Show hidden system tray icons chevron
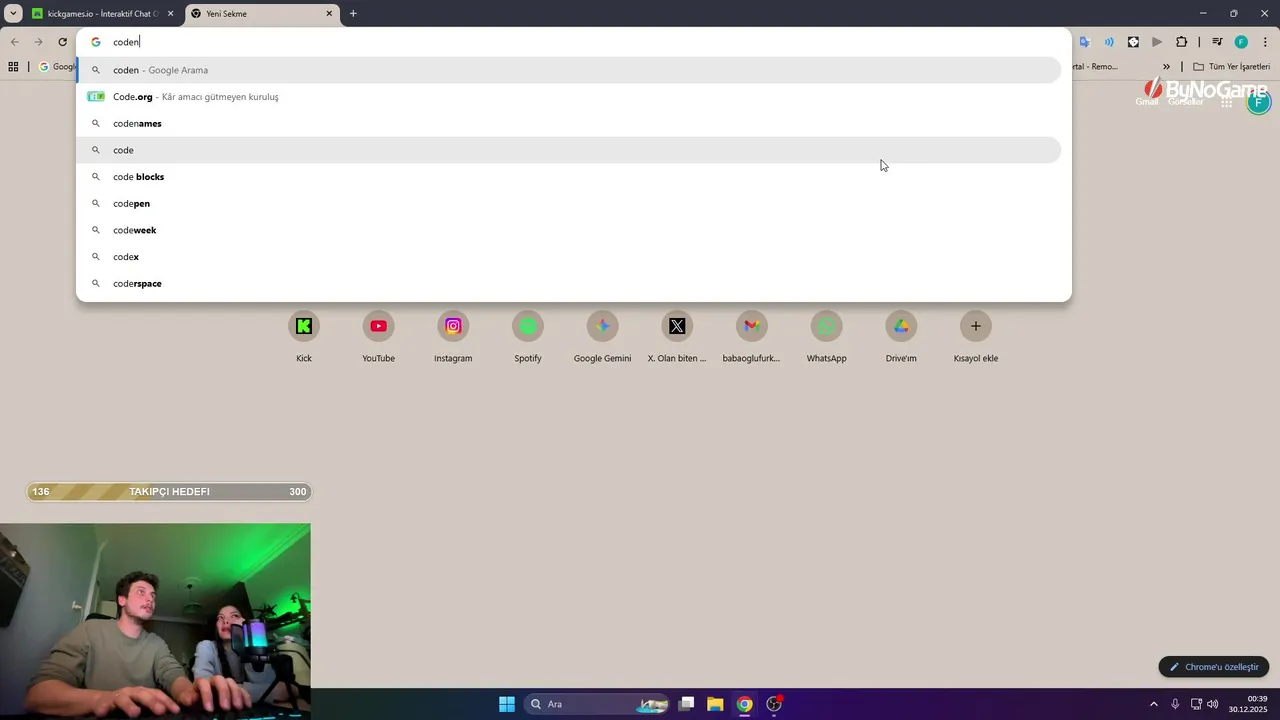The width and height of the screenshot is (1280, 720). [1153, 704]
